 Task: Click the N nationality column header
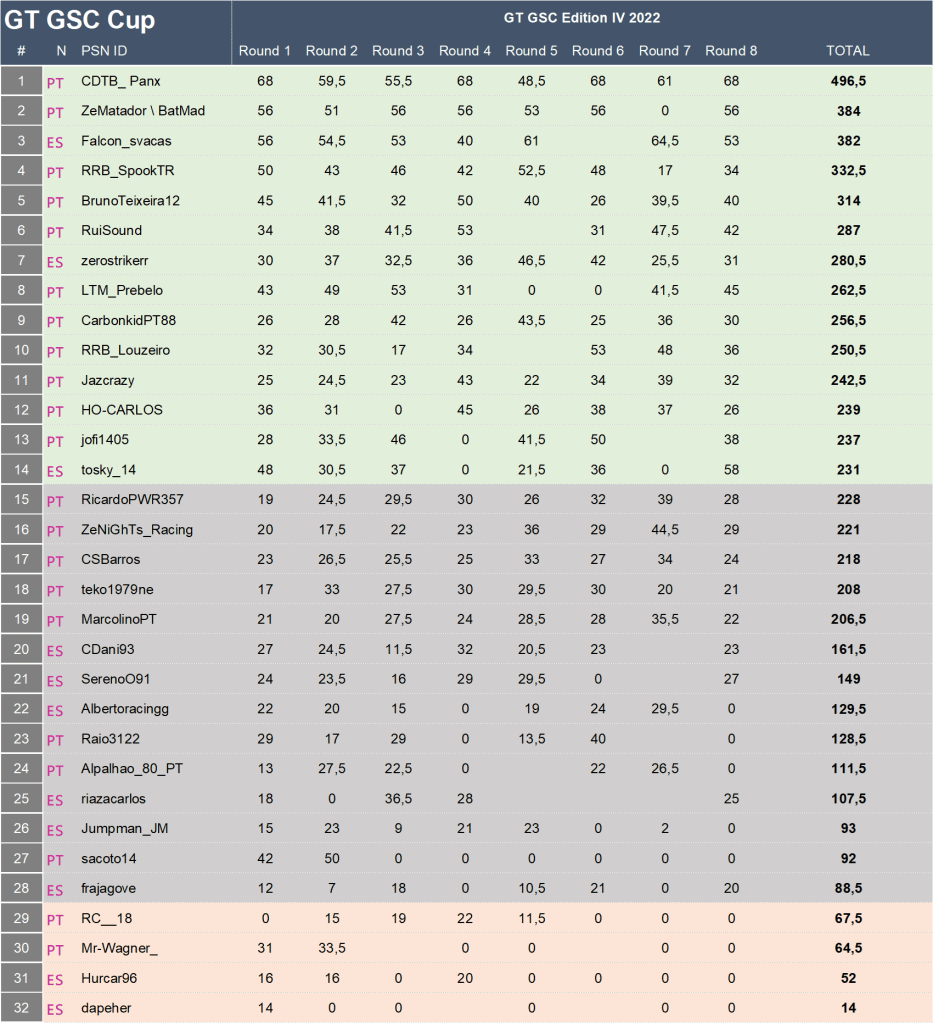click(61, 51)
